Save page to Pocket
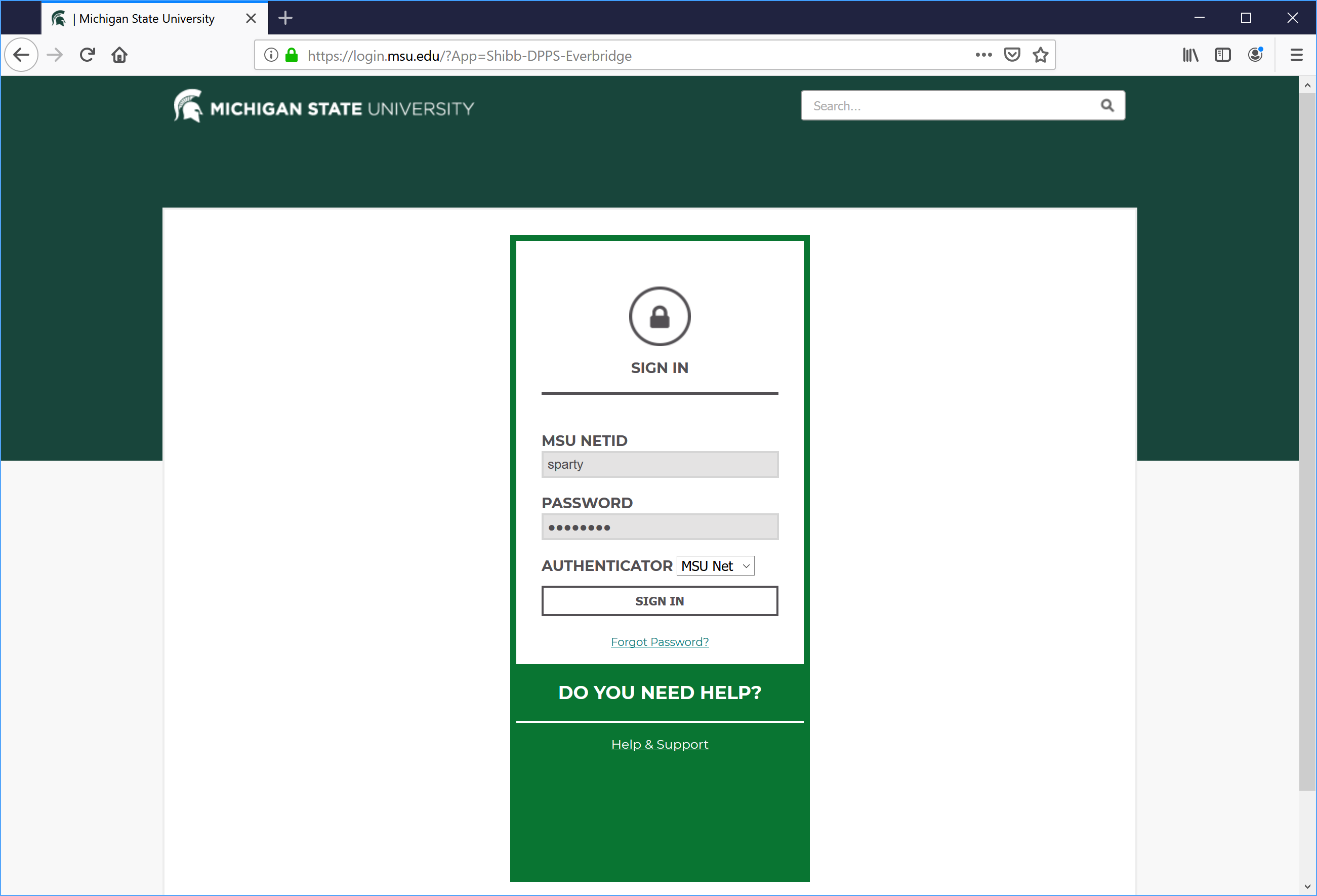 pyautogui.click(x=1012, y=55)
